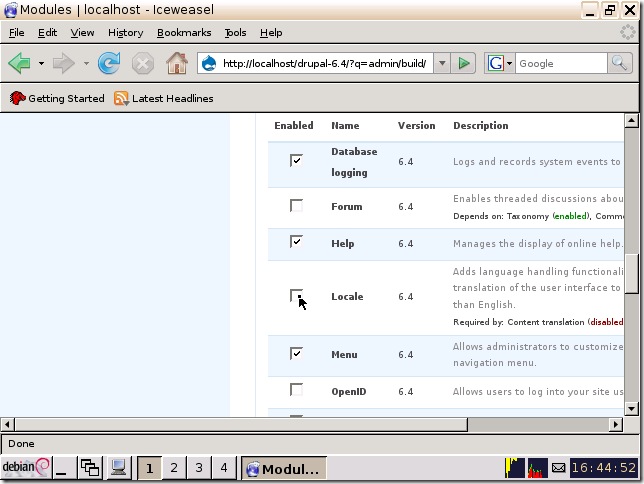The image size is (644, 484).
Task: Click the green Go arrow button
Action: coord(464,63)
